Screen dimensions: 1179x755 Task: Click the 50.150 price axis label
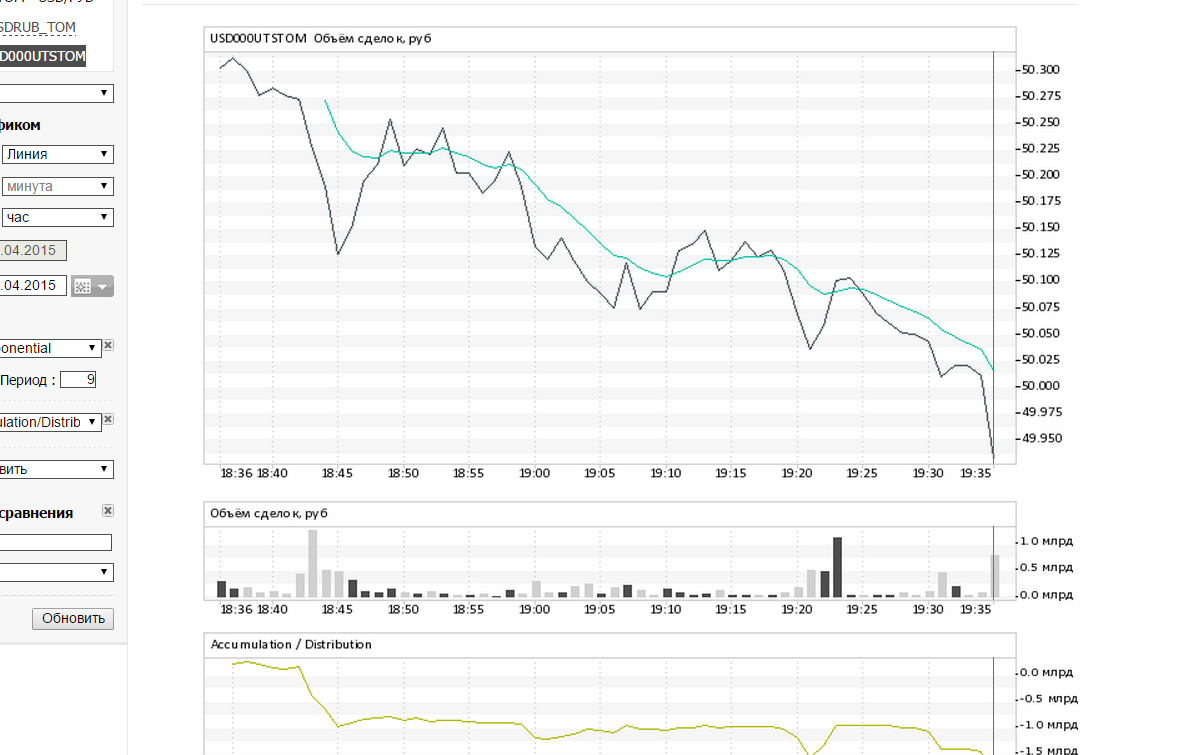pyautogui.click(x=1041, y=227)
